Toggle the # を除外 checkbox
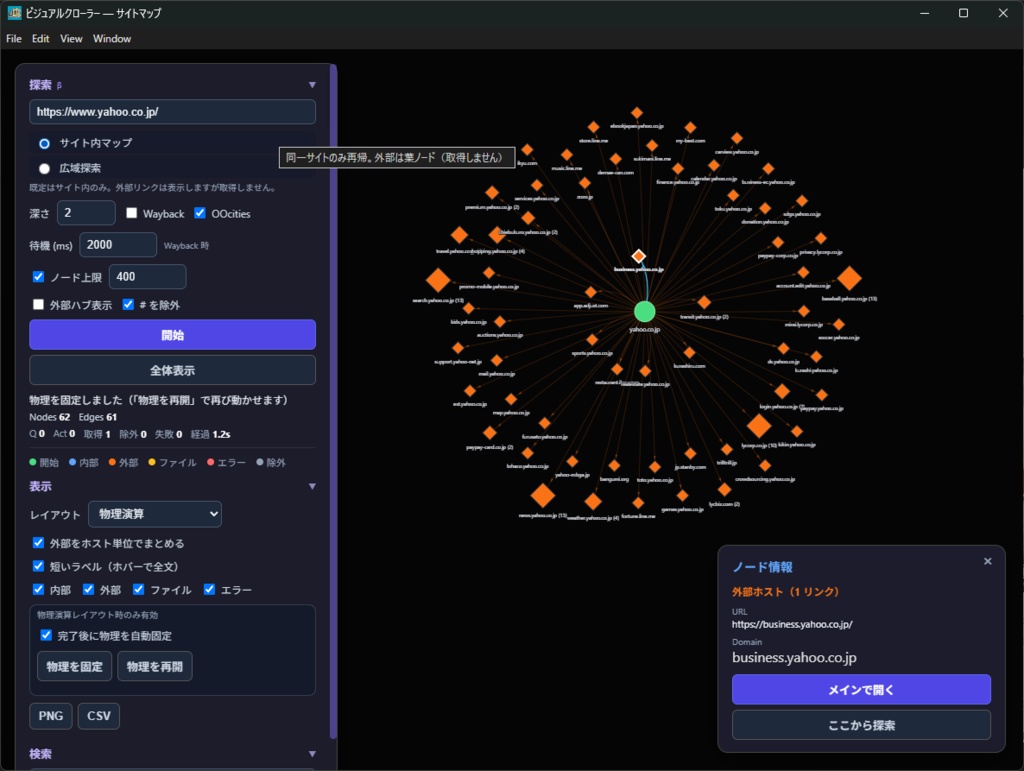This screenshot has width=1024, height=771. point(128,304)
